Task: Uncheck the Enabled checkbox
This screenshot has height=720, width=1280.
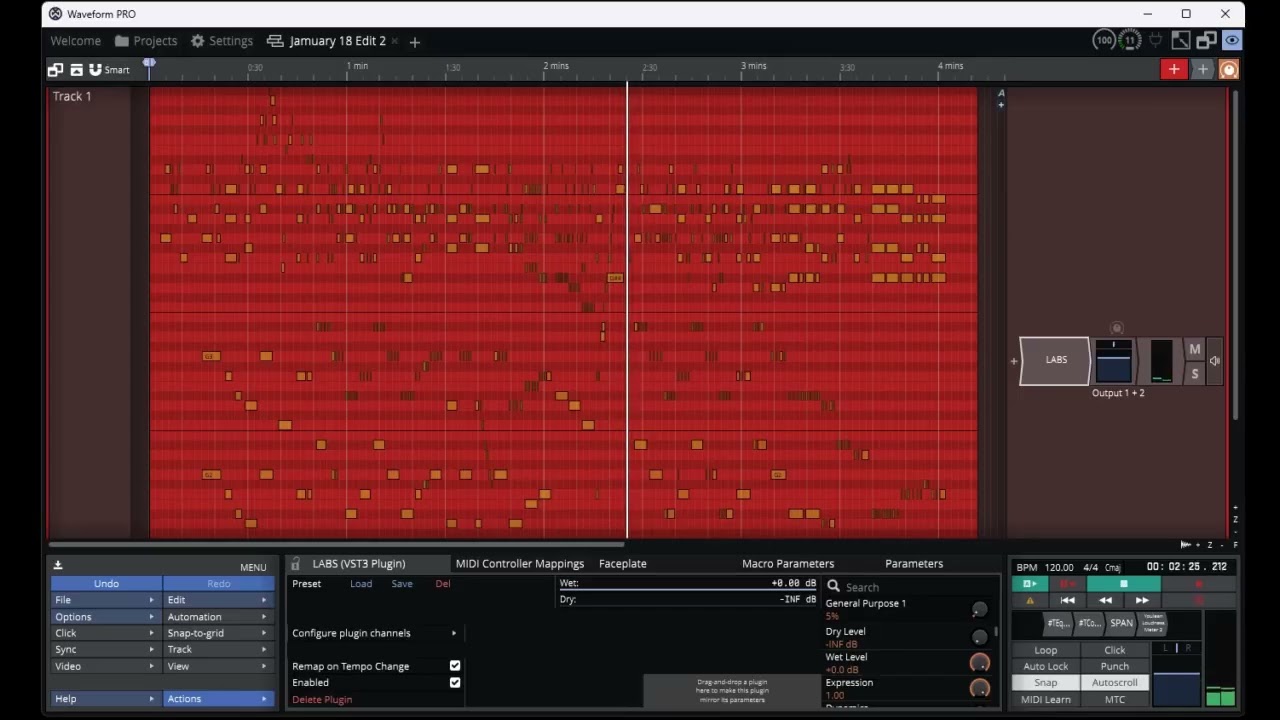Action: pyautogui.click(x=455, y=683)
